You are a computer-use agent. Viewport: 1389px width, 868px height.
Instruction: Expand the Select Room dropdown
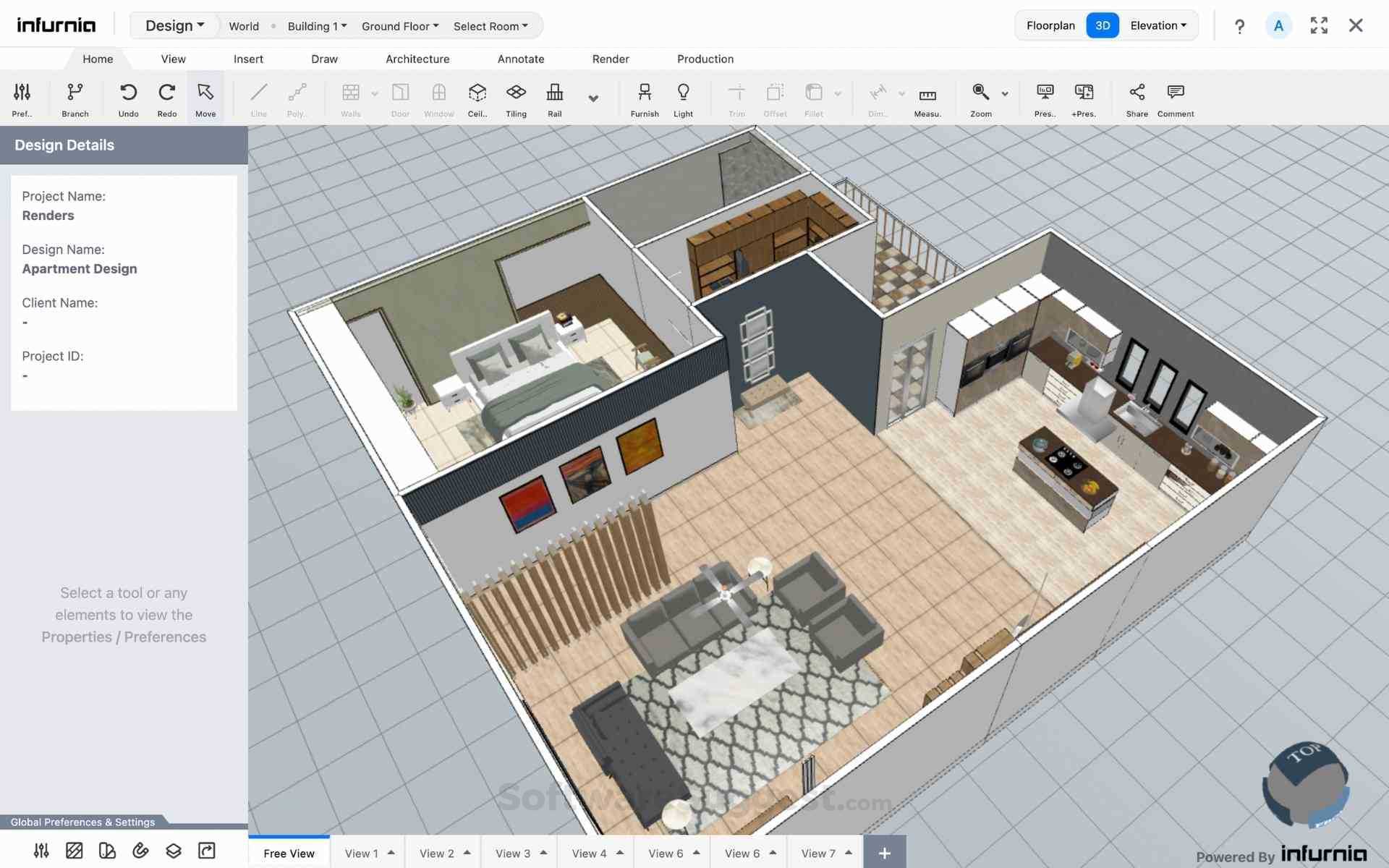(490, 25)
